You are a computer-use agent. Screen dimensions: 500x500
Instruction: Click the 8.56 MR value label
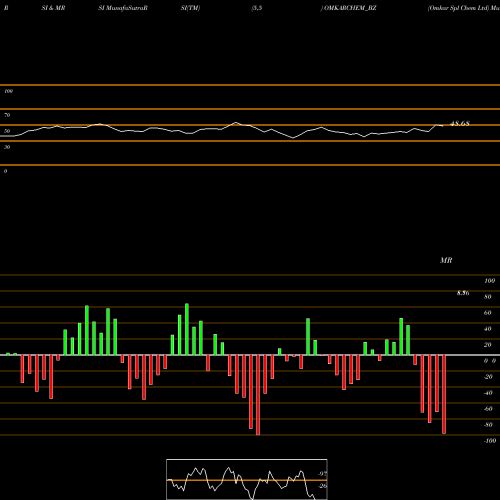[463, 293]
